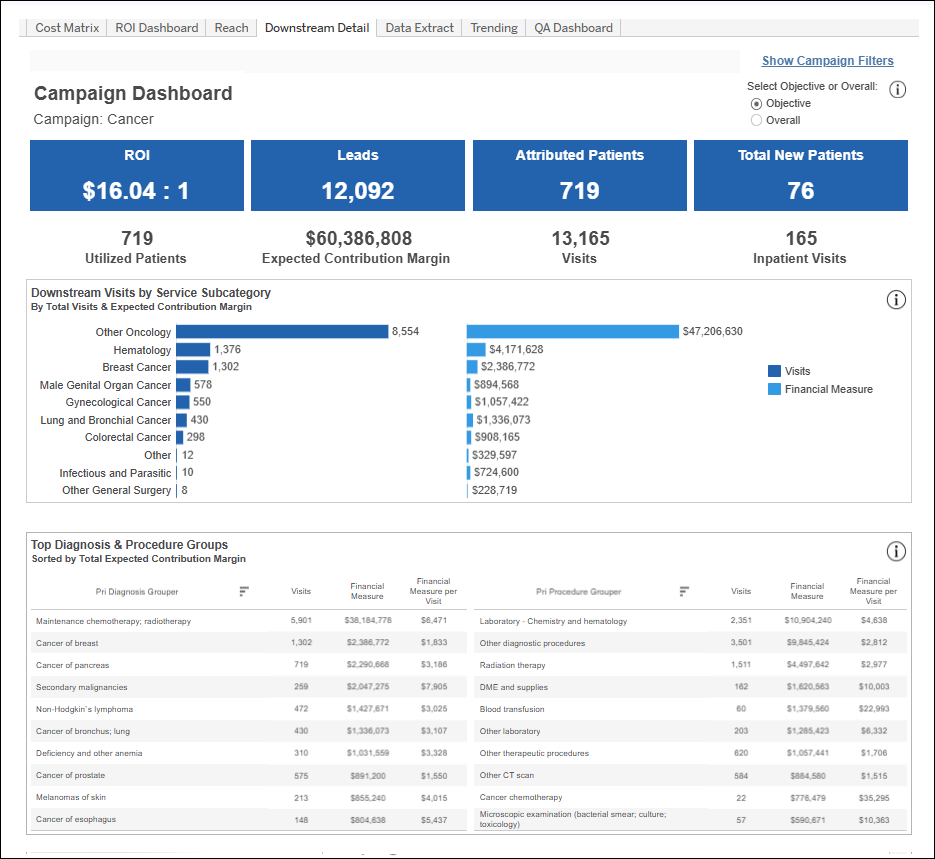Go to the Trending tab

click(494, 28)
